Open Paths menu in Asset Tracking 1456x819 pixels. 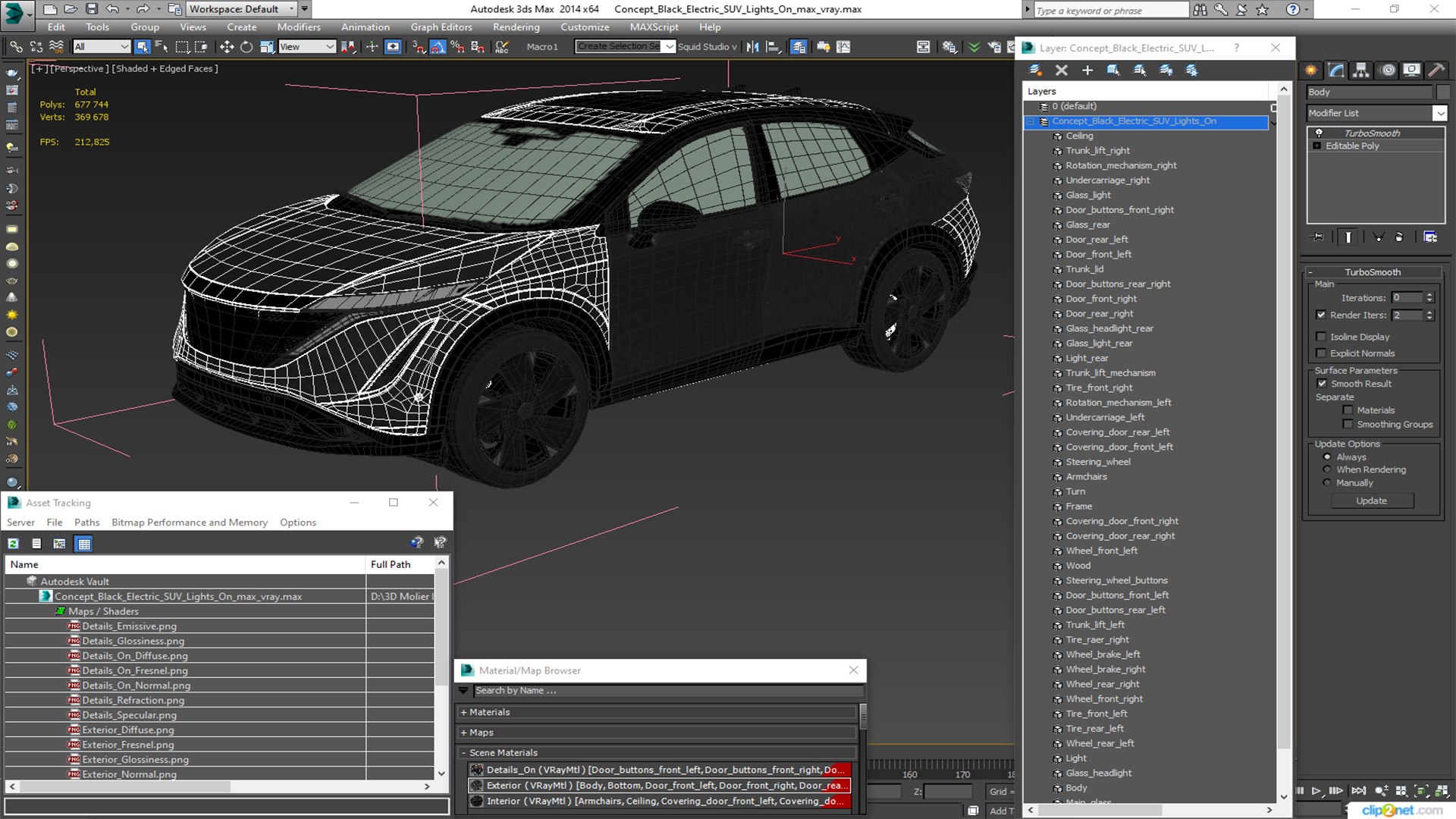[x=86, y=522]
